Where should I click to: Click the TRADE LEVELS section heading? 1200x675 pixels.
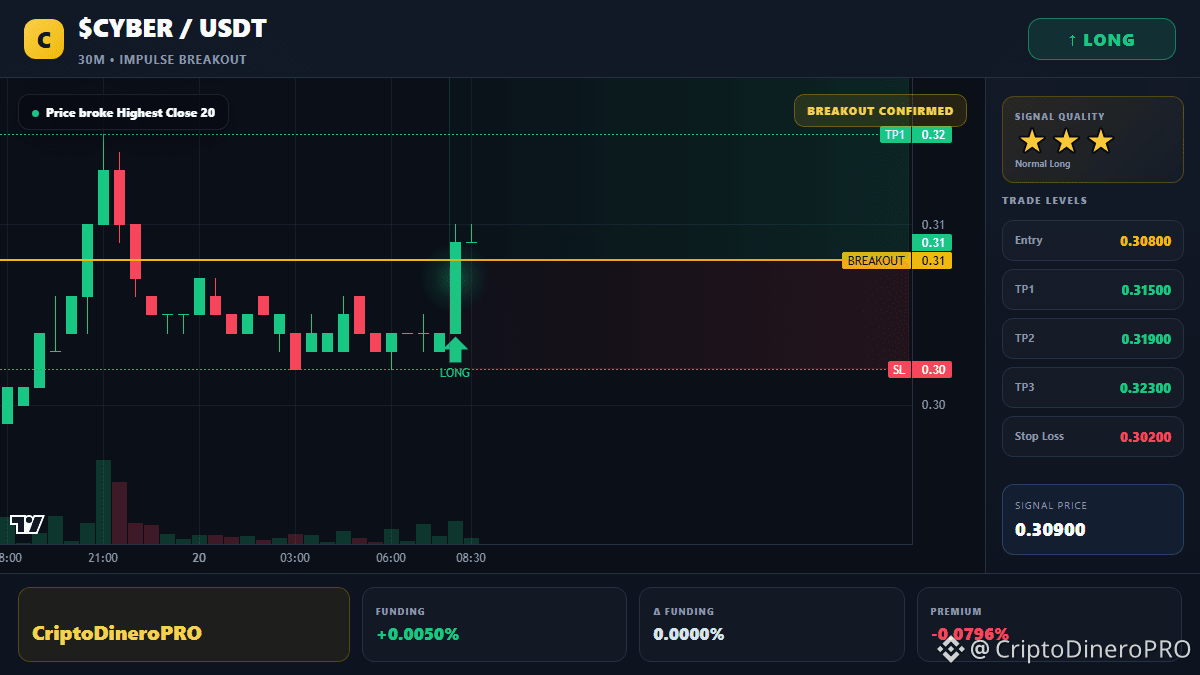1044,201
